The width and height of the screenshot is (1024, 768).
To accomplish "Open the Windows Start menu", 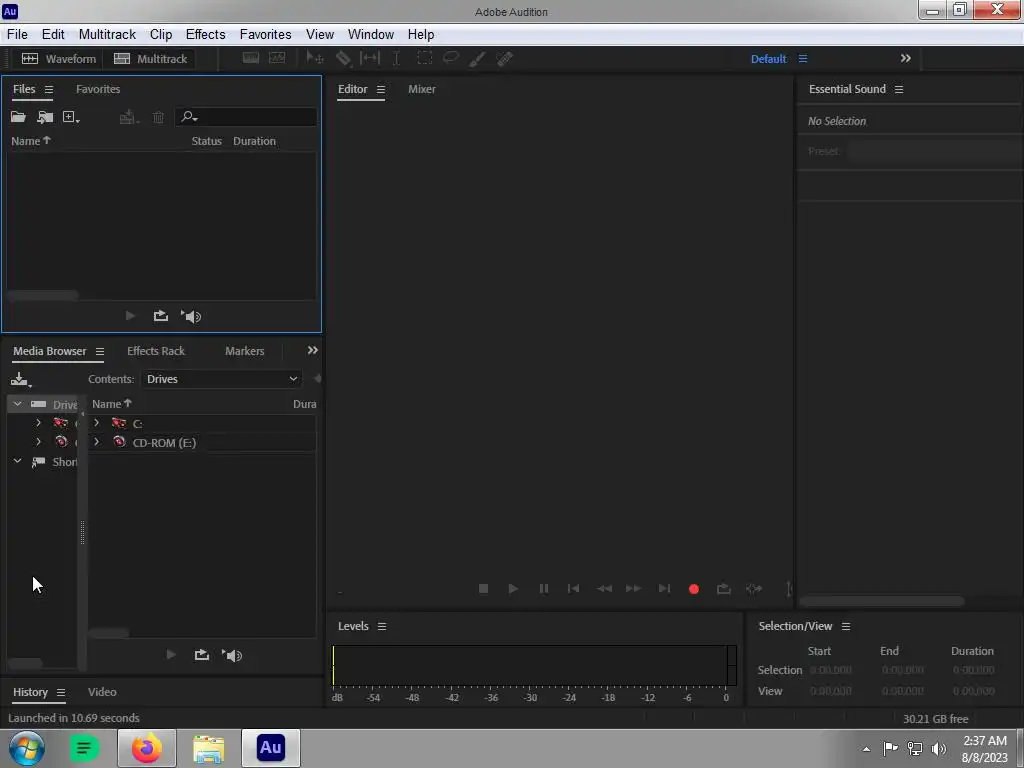I will pyautogui.click(x=27, y=748).
